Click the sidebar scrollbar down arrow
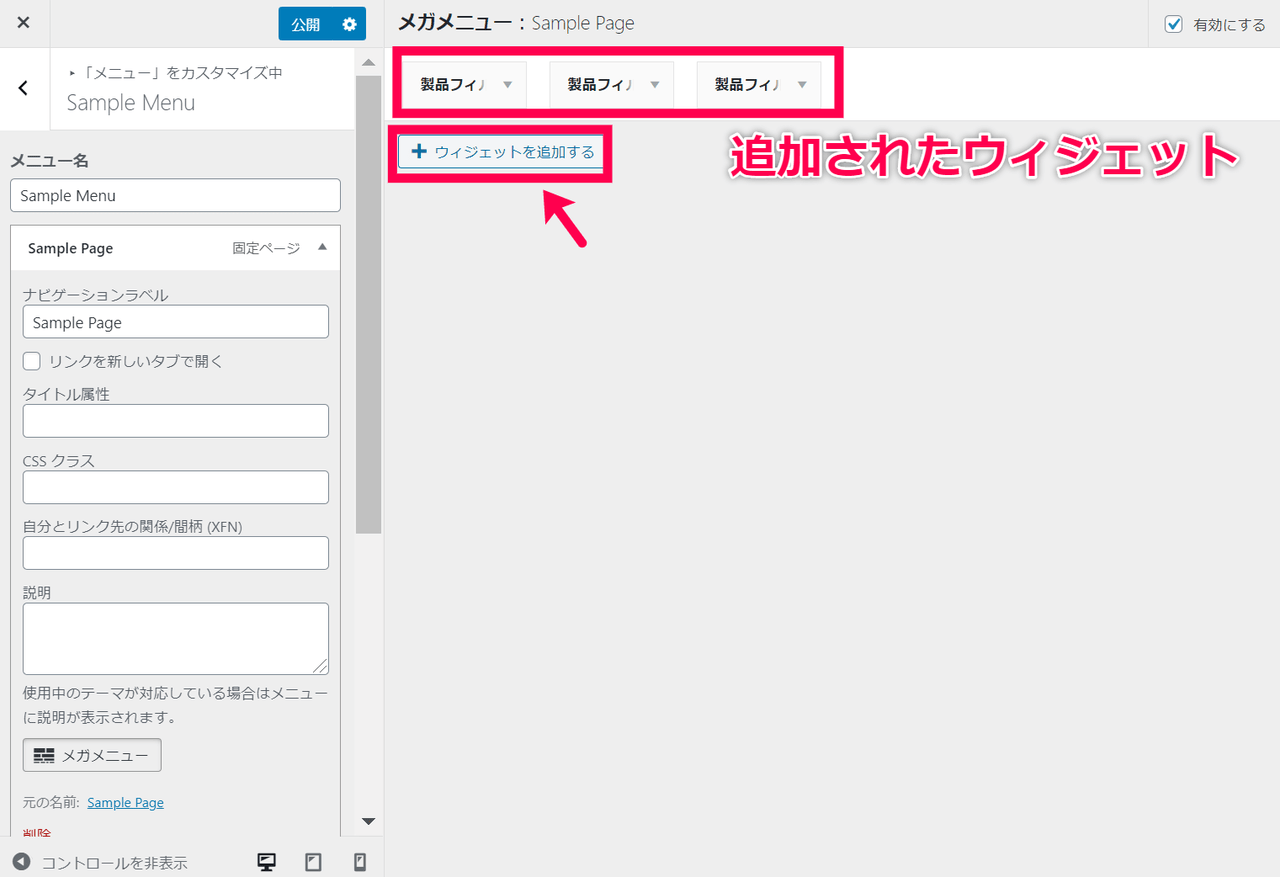 368,821
